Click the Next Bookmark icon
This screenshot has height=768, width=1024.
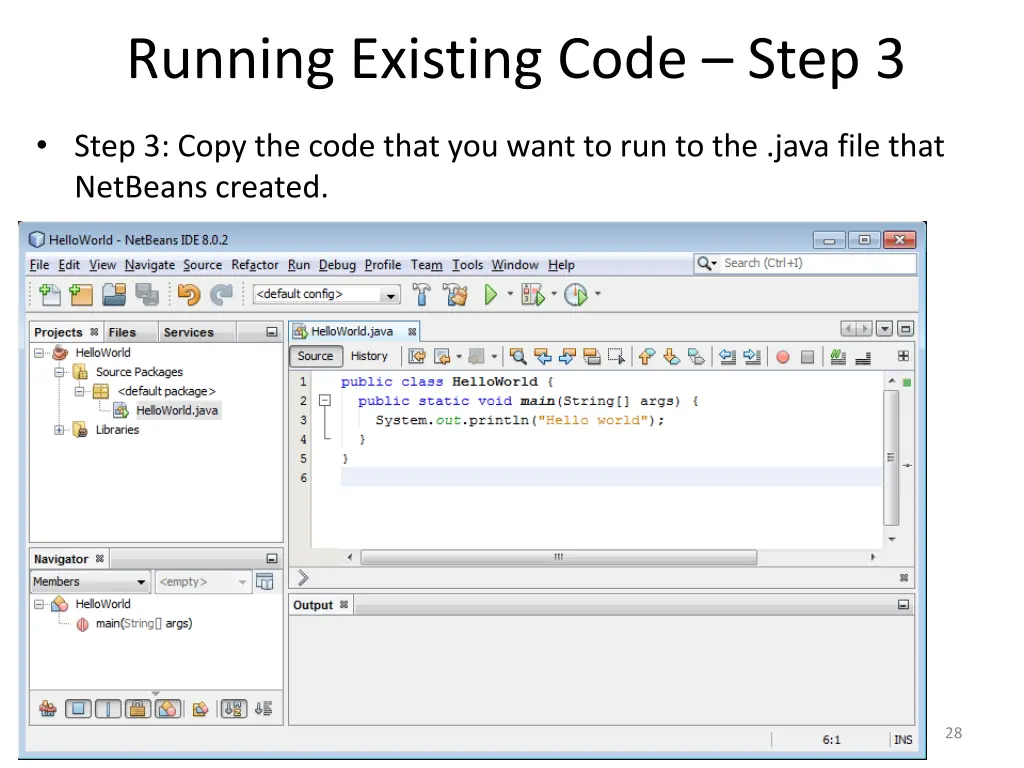[x=671, y=357]
